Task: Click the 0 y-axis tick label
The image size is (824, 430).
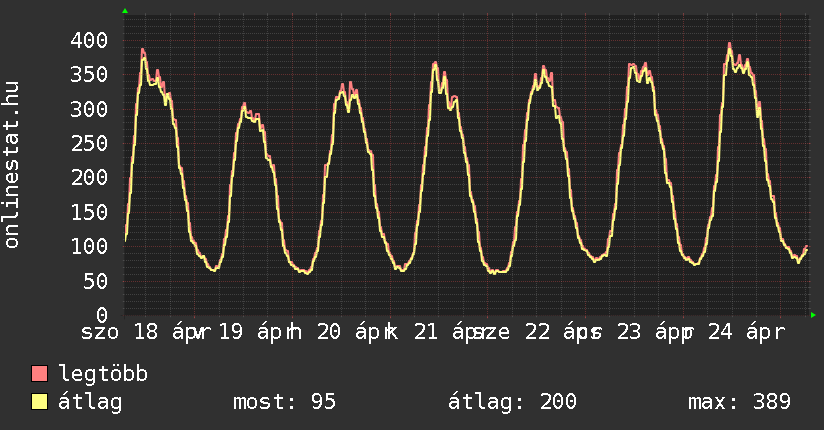Action: [101, 314]
